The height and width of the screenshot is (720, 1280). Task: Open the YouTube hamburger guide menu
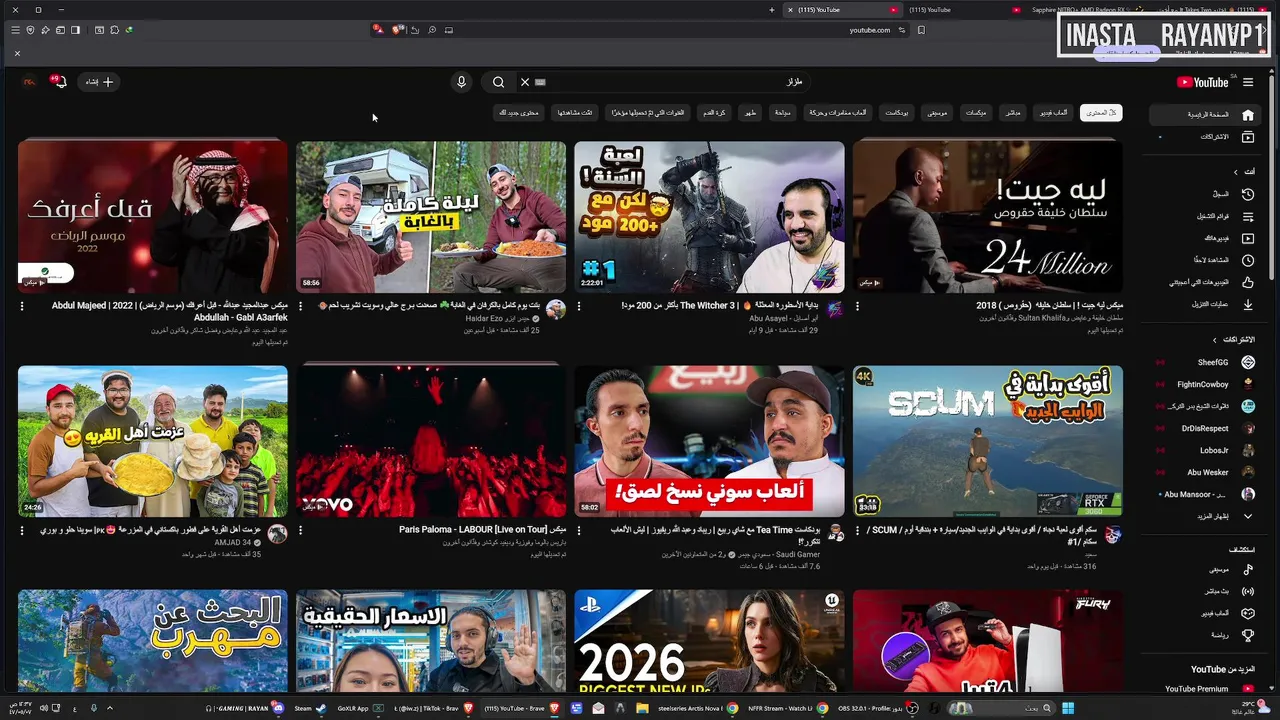[1248, 82]
